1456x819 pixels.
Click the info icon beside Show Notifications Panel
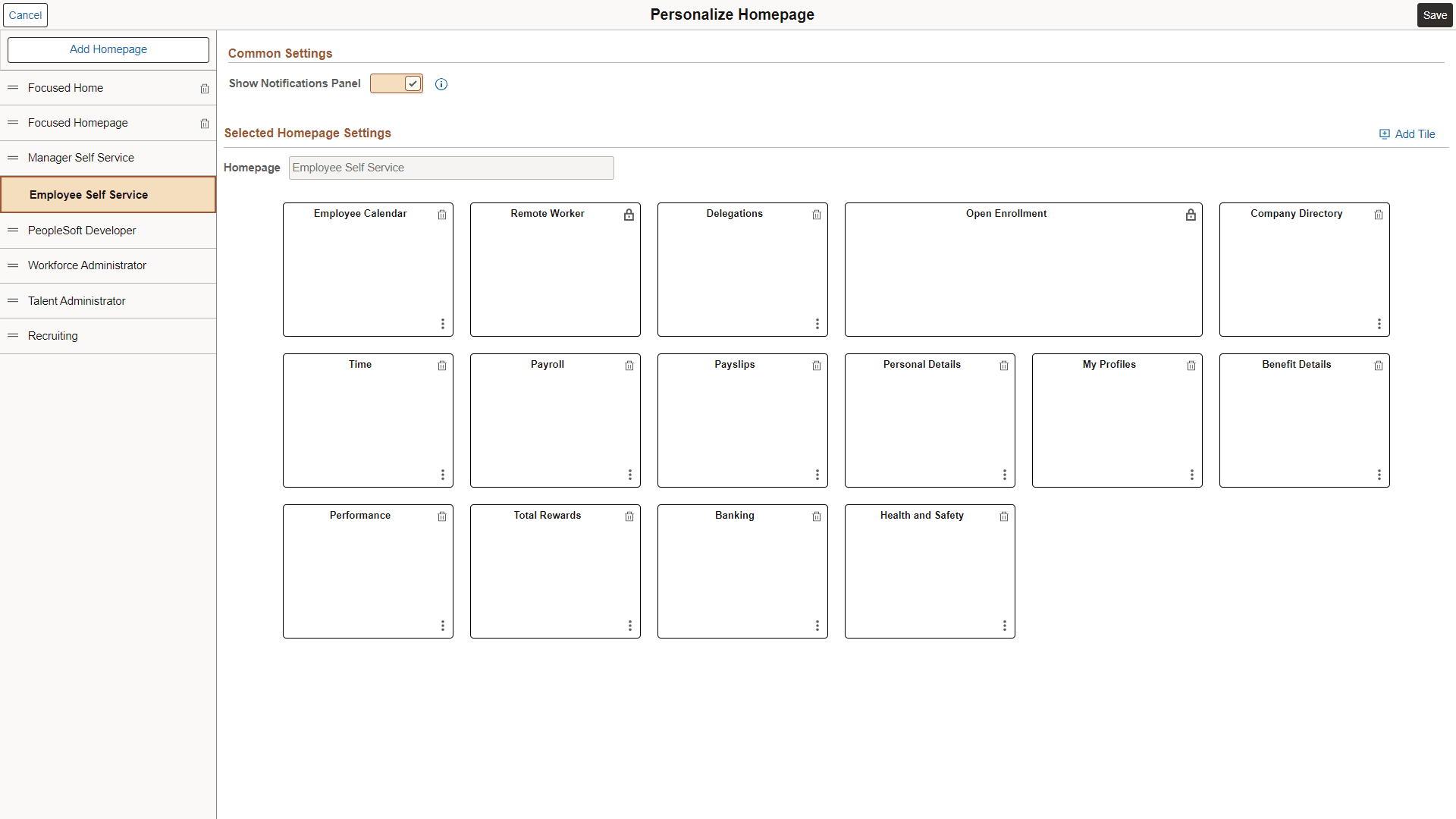tap(441, 84)
